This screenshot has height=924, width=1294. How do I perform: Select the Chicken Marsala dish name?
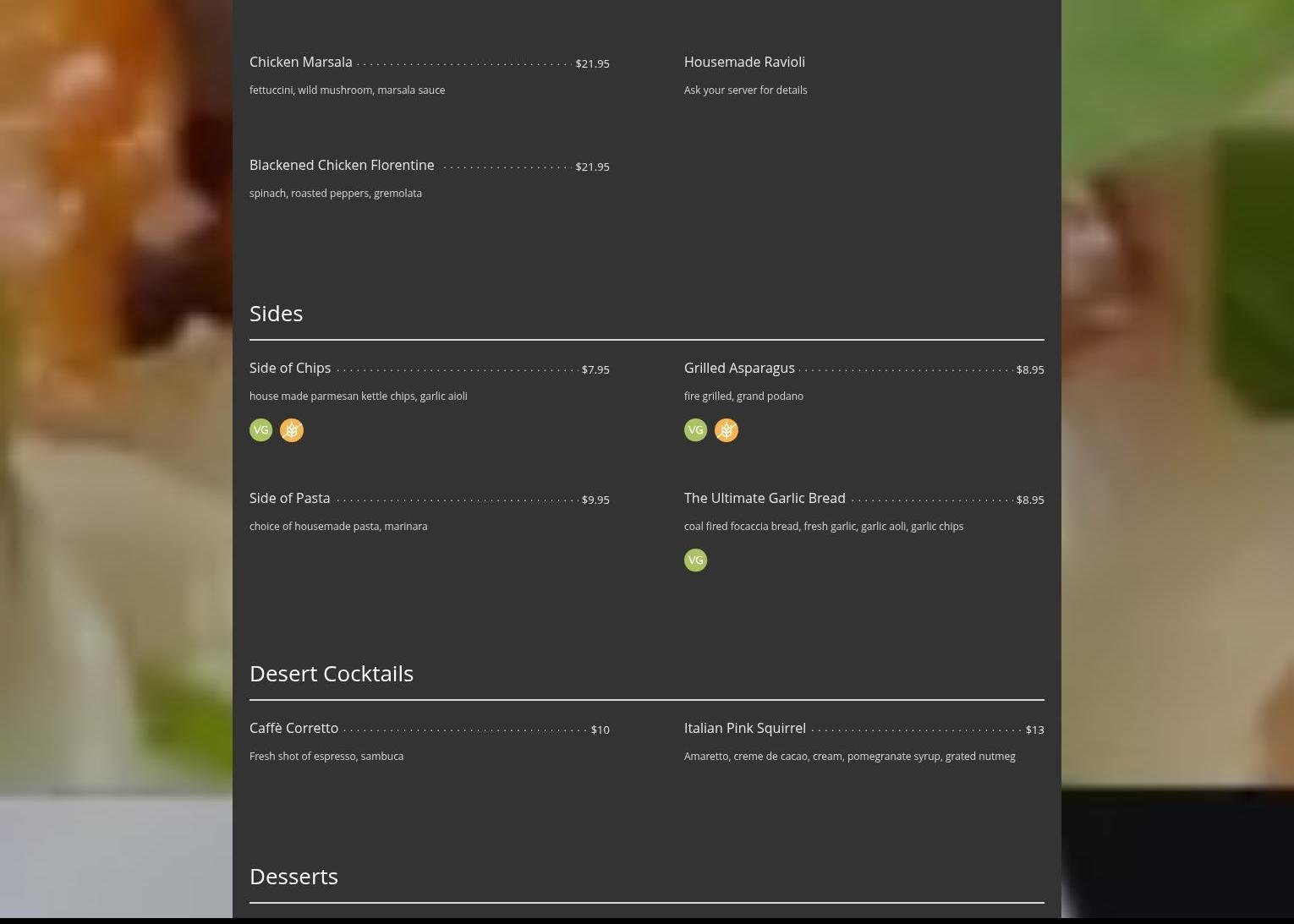pos(301,62)
